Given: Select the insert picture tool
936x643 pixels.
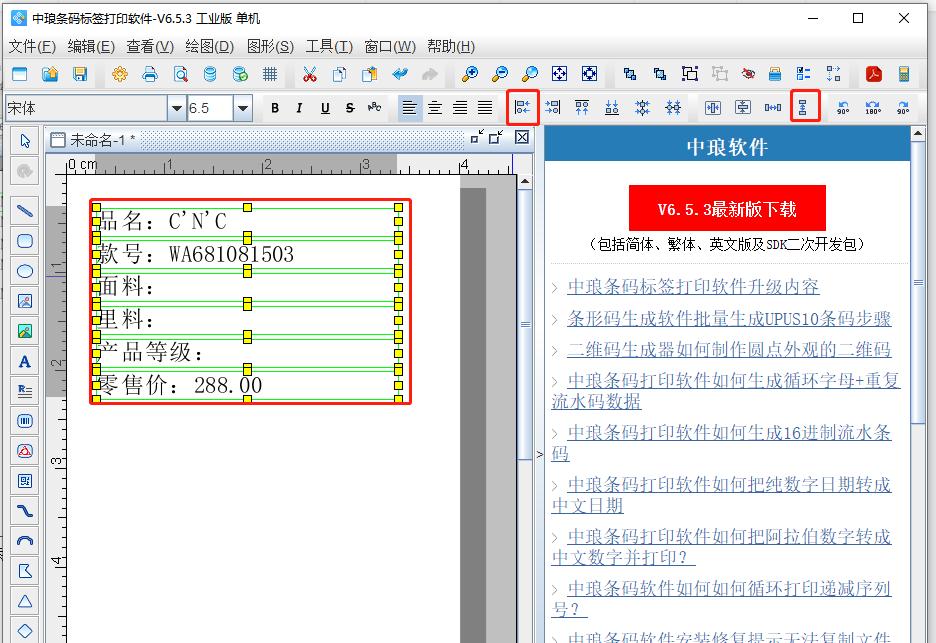Looking at the screenshot, I should coord(24,301).
